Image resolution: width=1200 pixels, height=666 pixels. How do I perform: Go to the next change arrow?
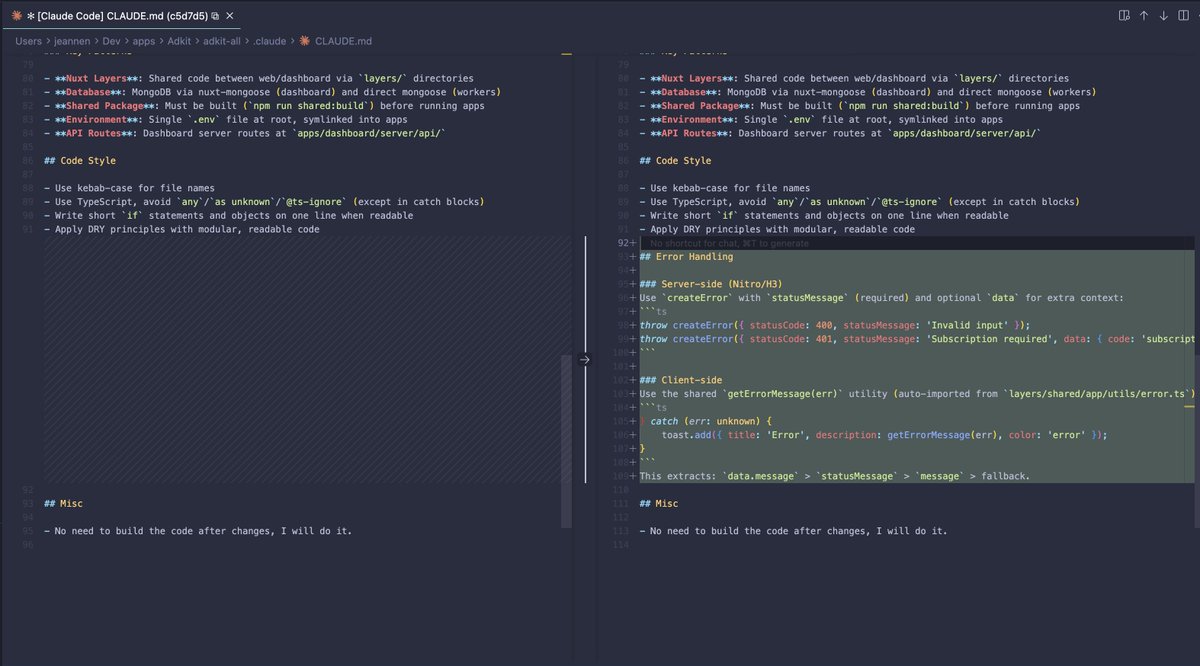[1163, 16]
